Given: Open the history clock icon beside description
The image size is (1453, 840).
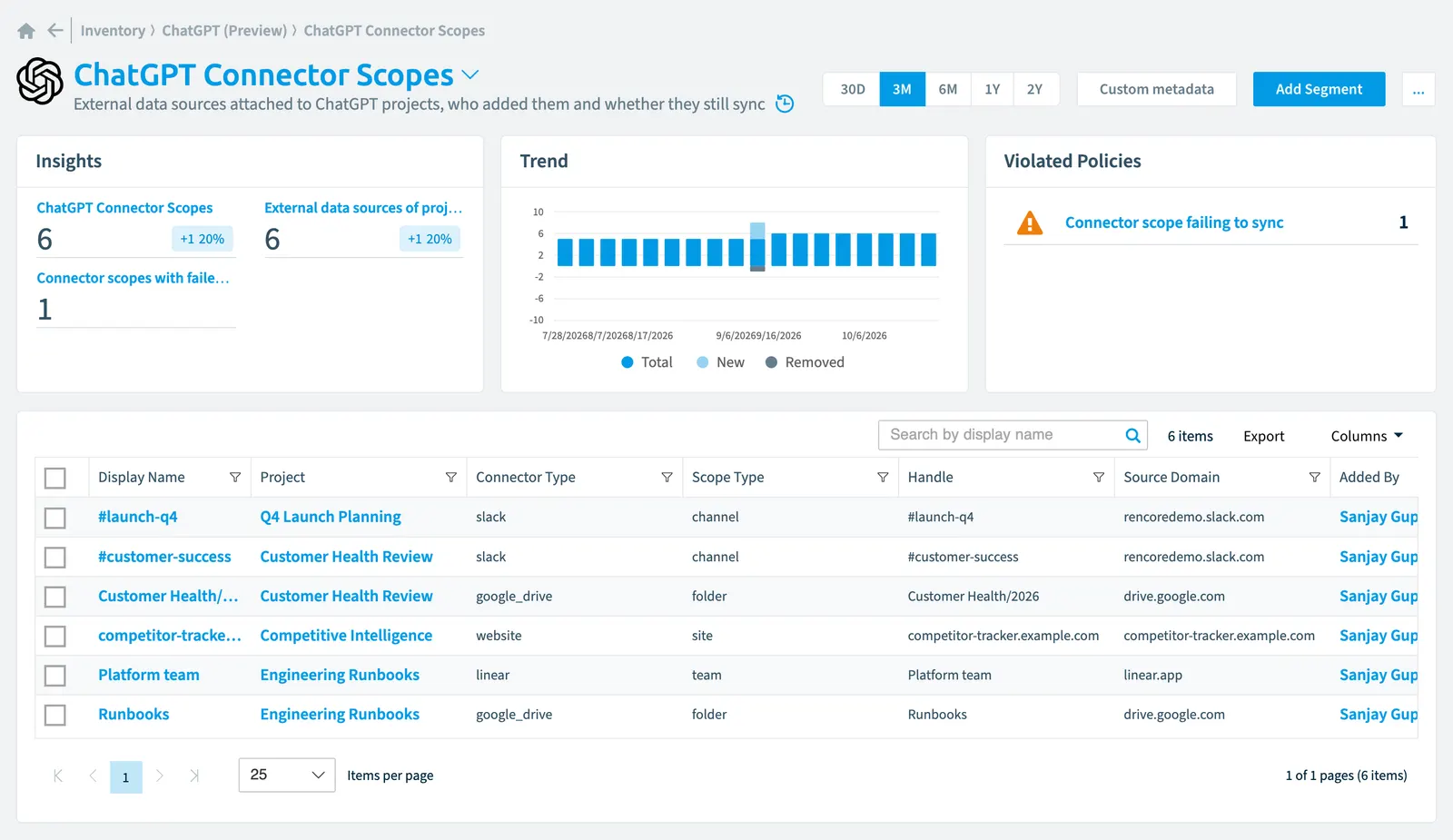Looking at the screenshot, I should [x=786, y=104].
